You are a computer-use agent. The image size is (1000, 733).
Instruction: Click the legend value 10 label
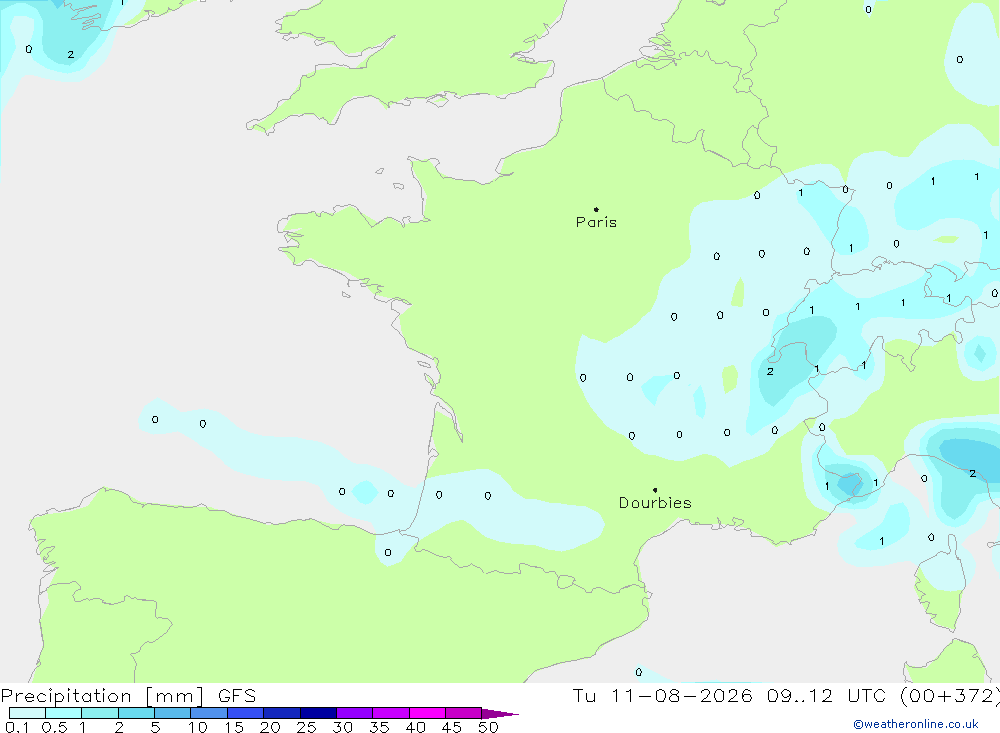click(198, 727)
